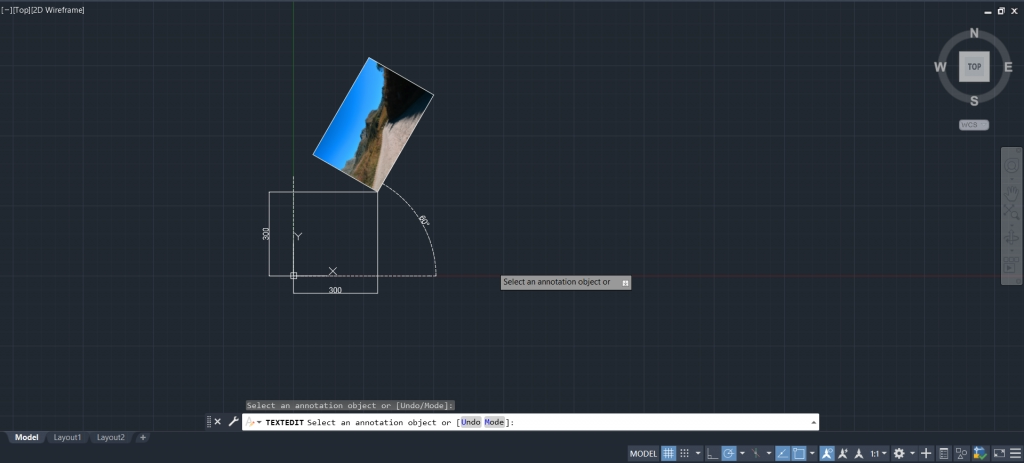The height and width of the screenshot is (463, 1024).
Task: Toggle the drawing grid display
Action: point(668,453)
